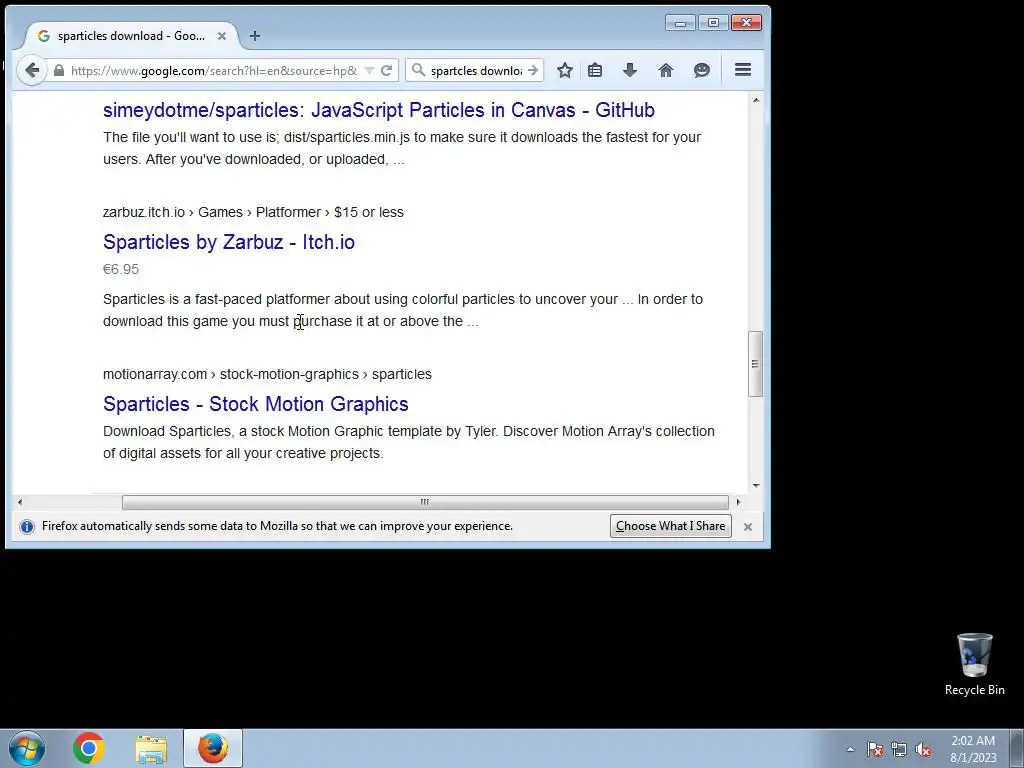Click horizontal scrollbar left arrow
This screenshot has height=768, width=1024.
[x=20, y=502]
